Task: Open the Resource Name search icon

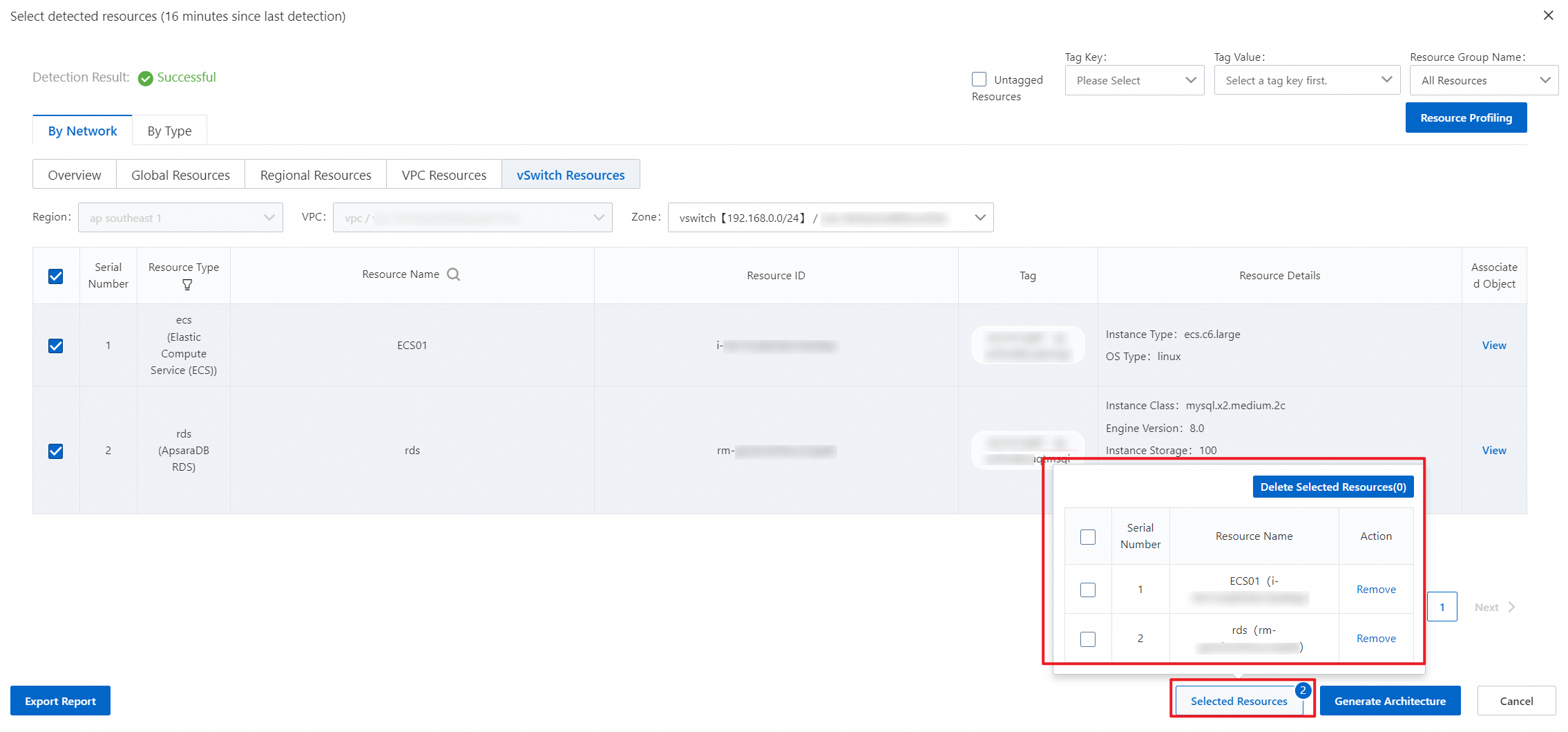Action: 453,274
